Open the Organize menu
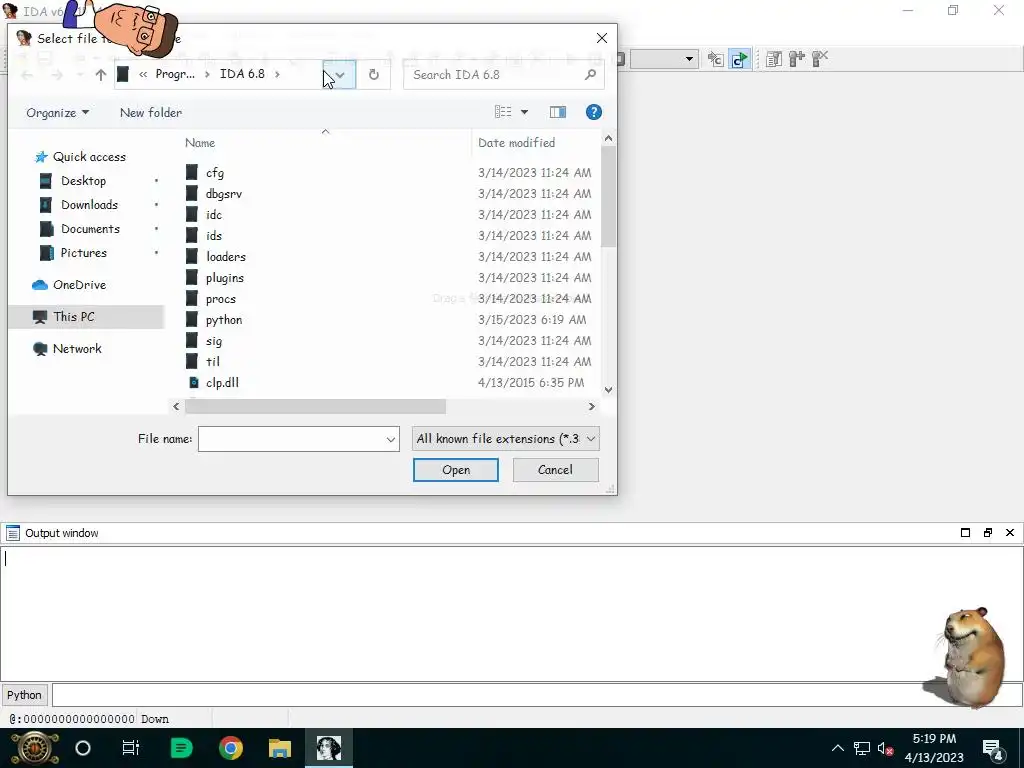Image resolution: width=1024 pixels, height=768 pixels. pos(57,112)
